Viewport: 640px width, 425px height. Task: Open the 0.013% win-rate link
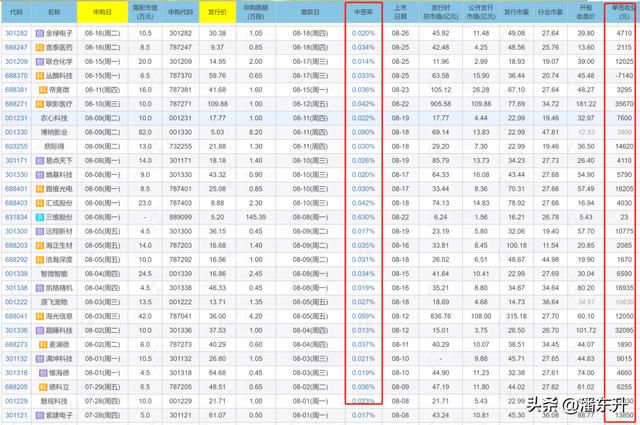pos(363,330)
